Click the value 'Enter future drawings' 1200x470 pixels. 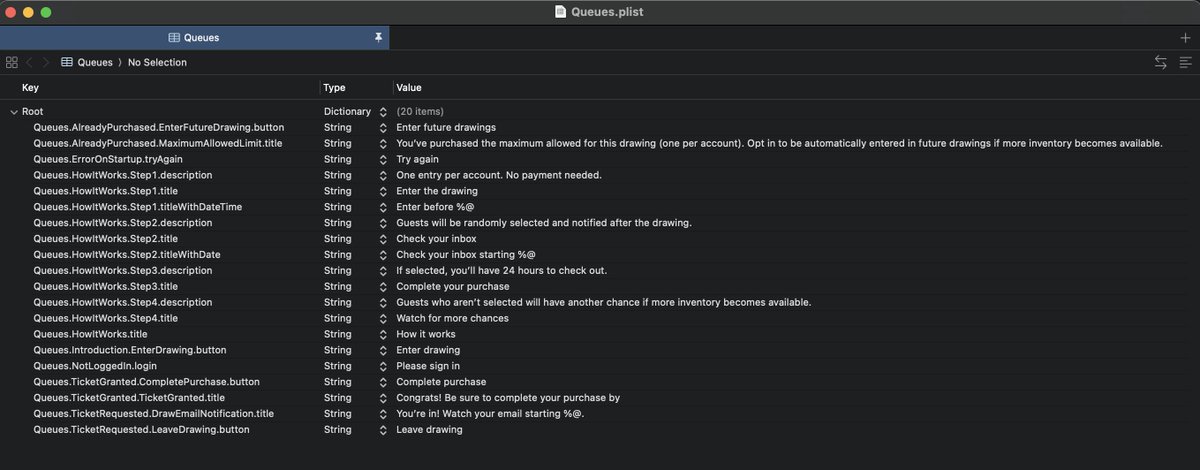[446, 127]
